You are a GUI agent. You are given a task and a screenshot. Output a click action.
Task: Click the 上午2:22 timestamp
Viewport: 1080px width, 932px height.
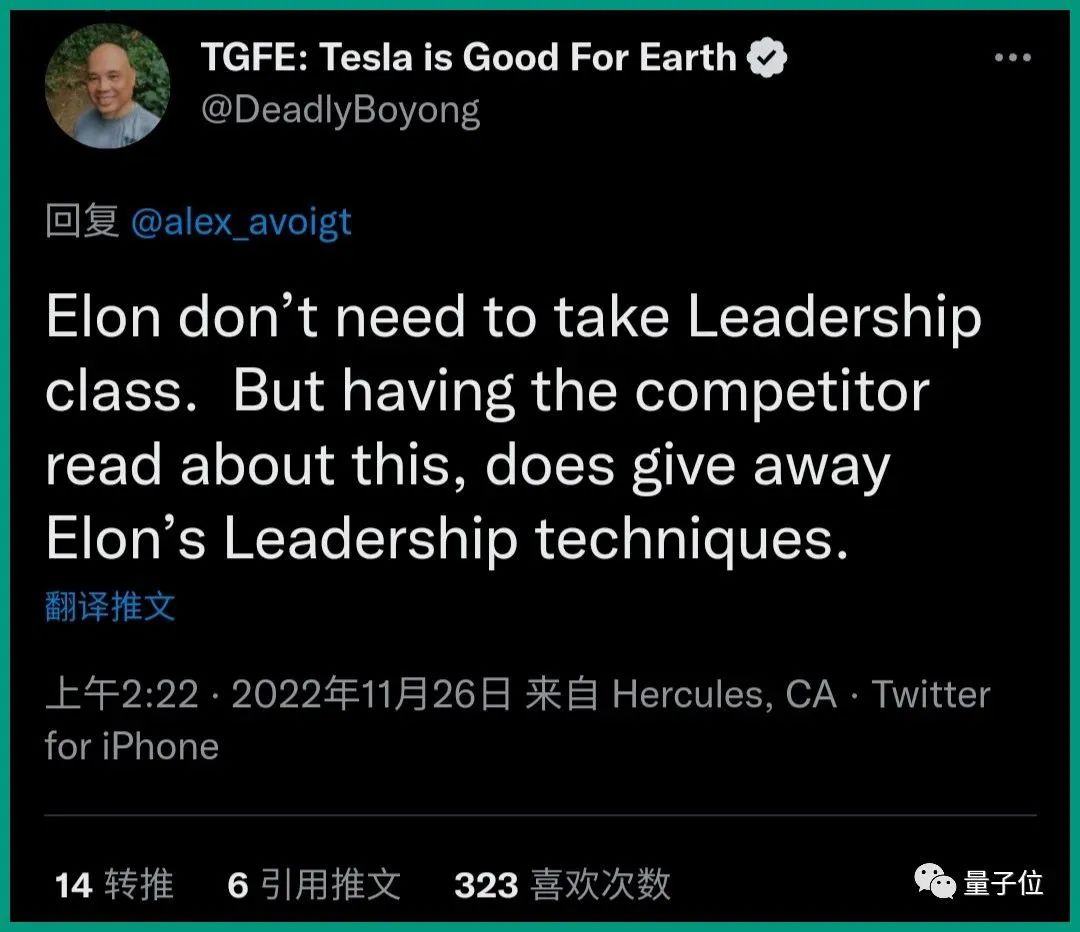pyautogui.click(x=122, y=694)
